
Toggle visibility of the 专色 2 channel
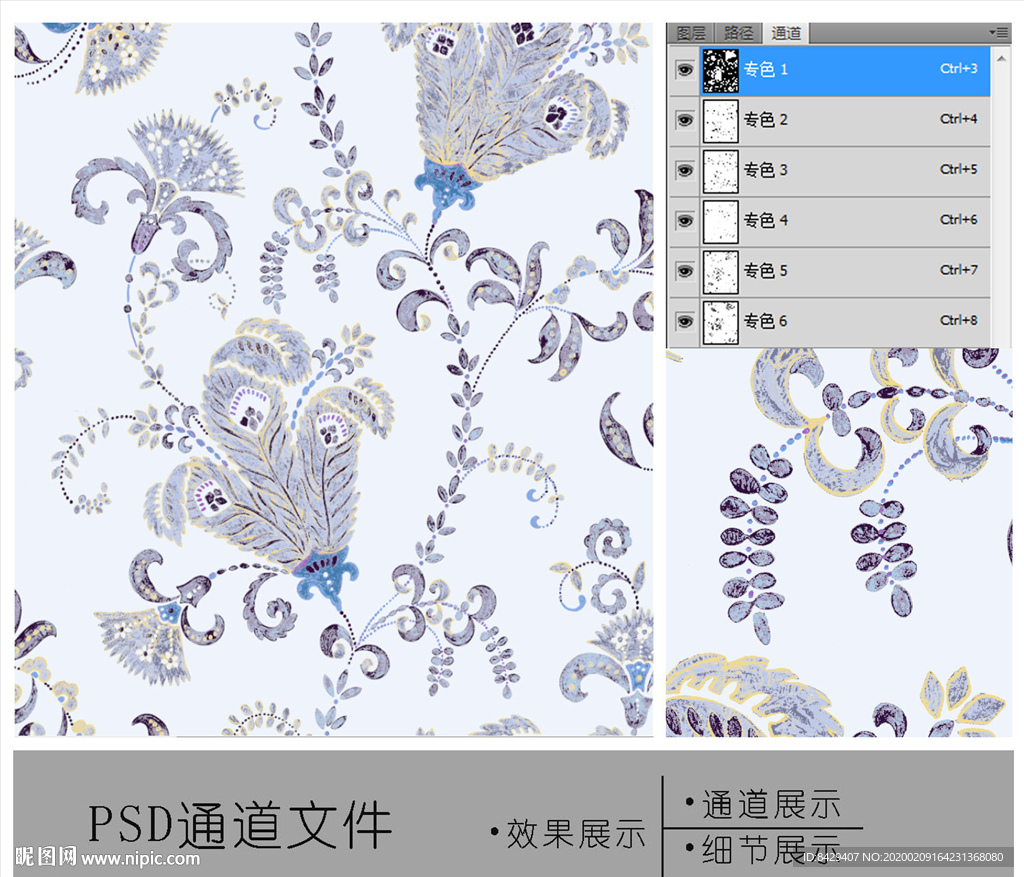pos(684,120)
